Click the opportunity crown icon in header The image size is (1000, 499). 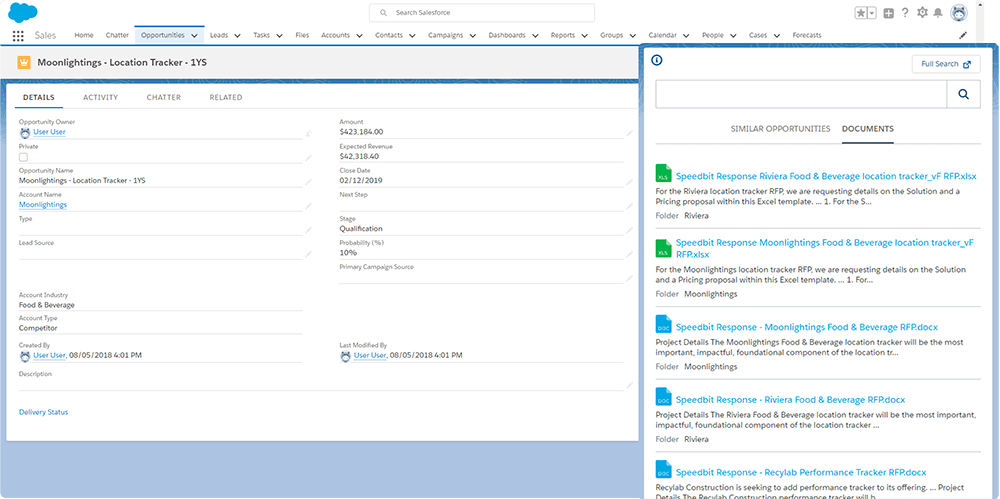(x=24, y=63)
